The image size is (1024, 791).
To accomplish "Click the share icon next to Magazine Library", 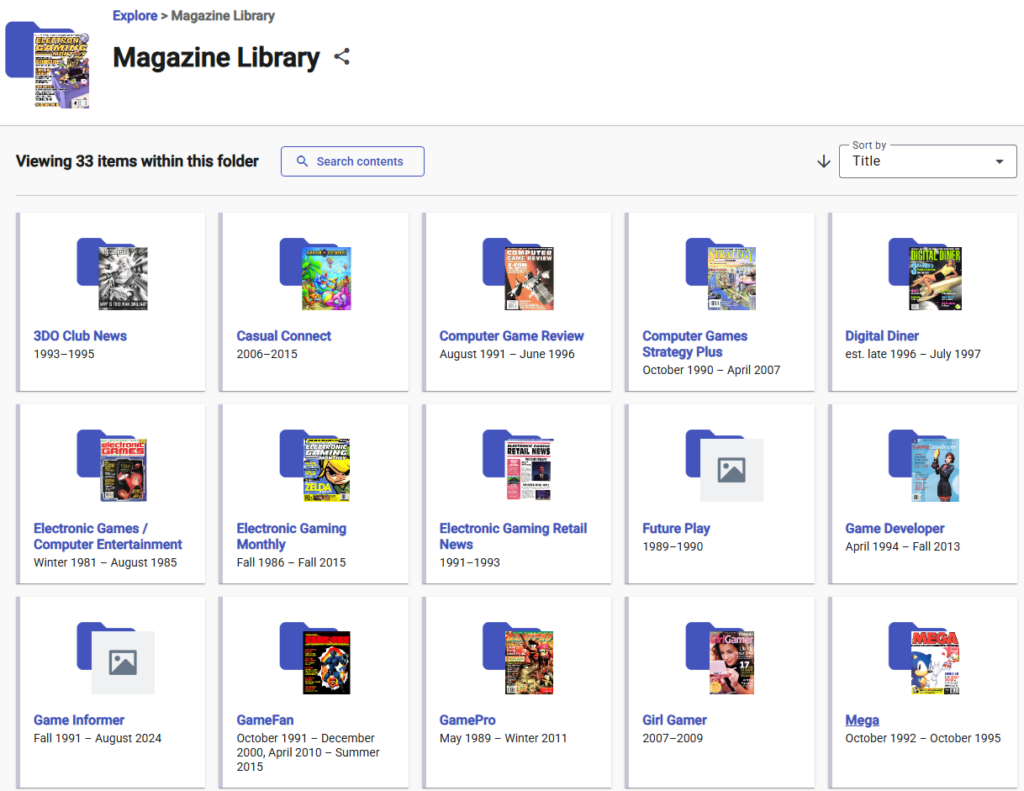I will 341,57.
